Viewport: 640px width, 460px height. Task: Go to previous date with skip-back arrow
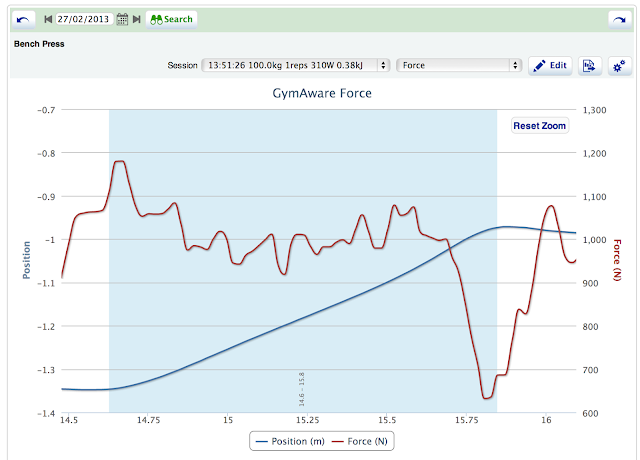coord(48,19)
